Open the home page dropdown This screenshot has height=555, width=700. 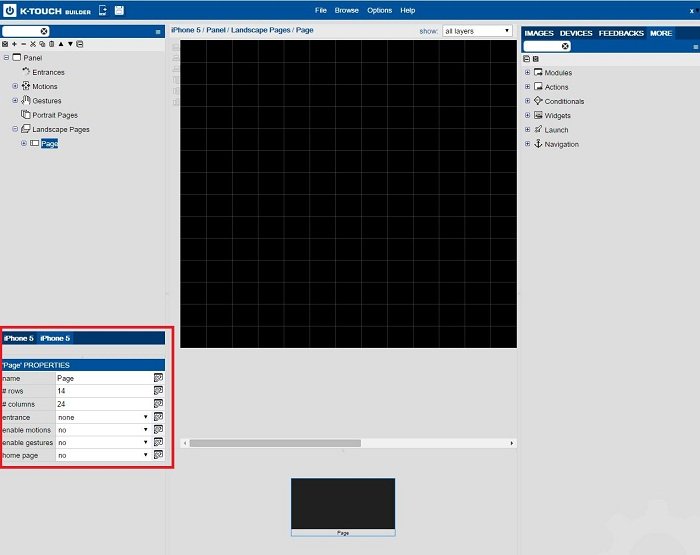[102, 455]
